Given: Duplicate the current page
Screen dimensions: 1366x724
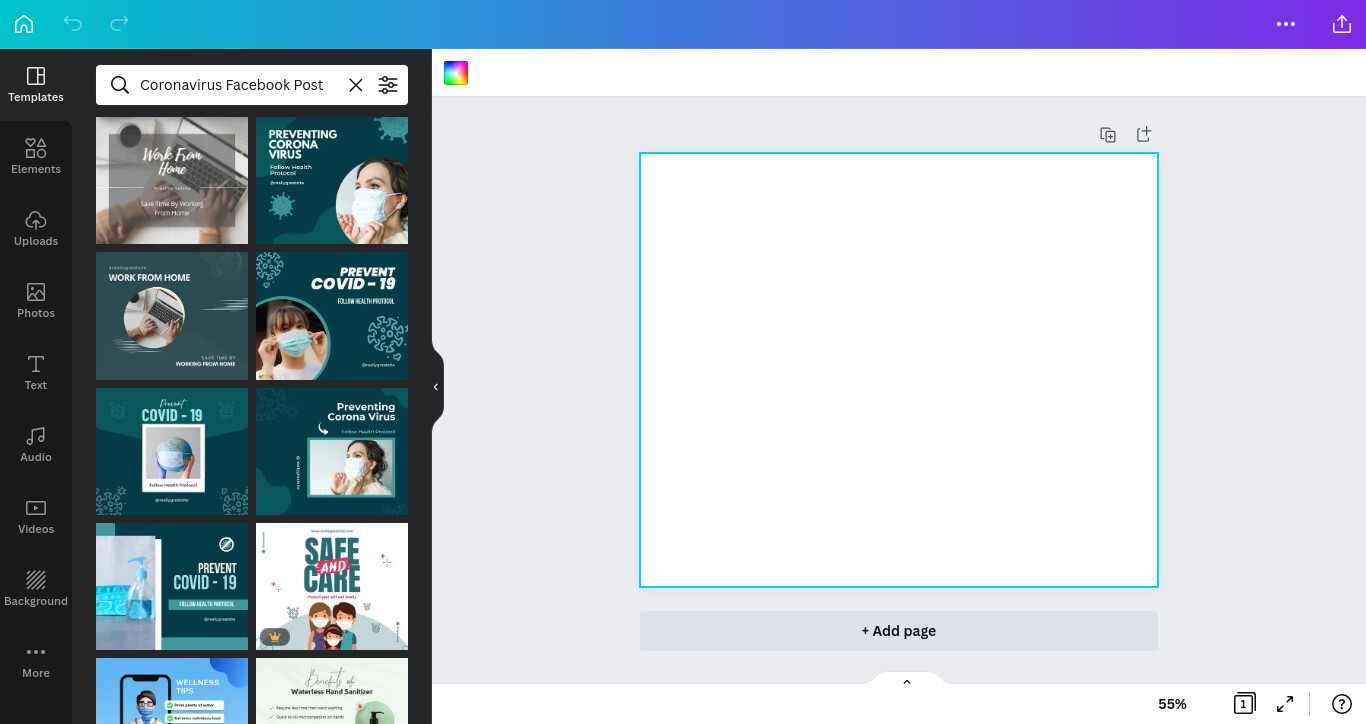Looking at the screenshot, I should pyautogui.click(x=1108, y=134).
